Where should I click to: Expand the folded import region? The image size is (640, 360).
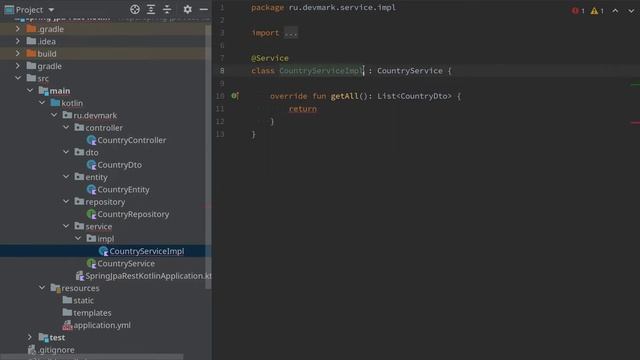point(291,33)
